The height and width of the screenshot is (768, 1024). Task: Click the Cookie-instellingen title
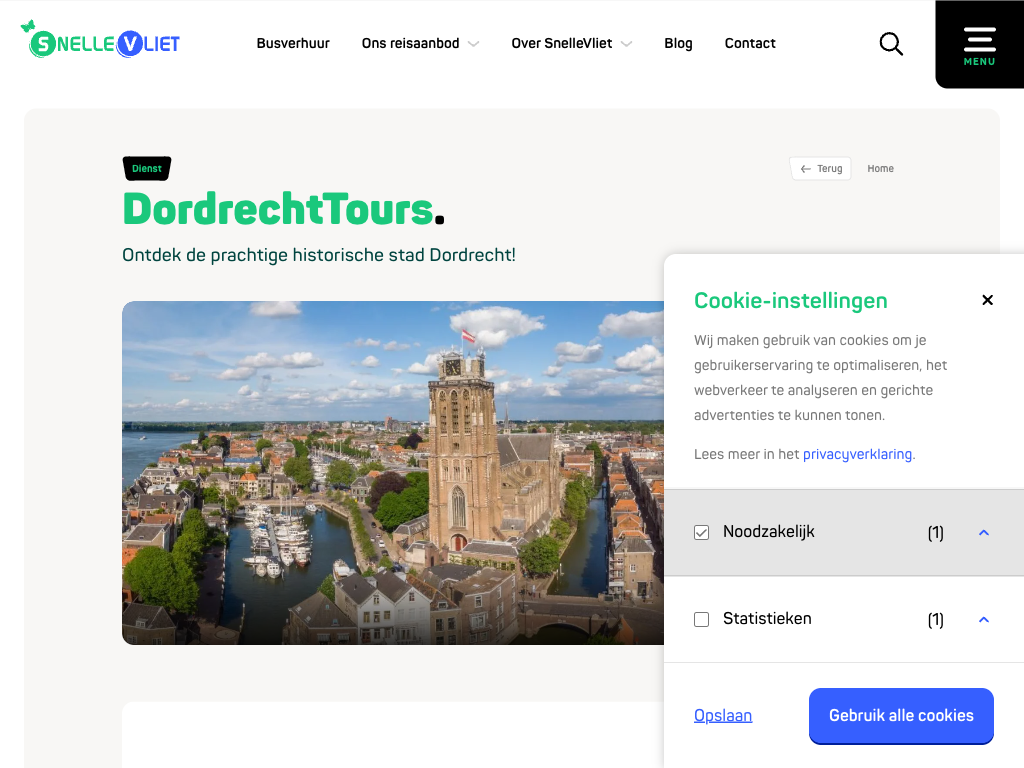pos(790,300)
